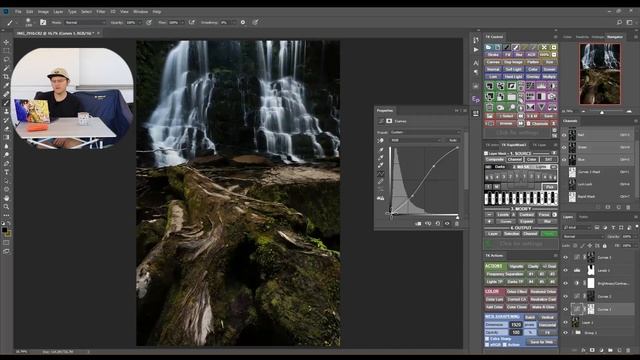Click Frequency Separation action button

[504, 274]
